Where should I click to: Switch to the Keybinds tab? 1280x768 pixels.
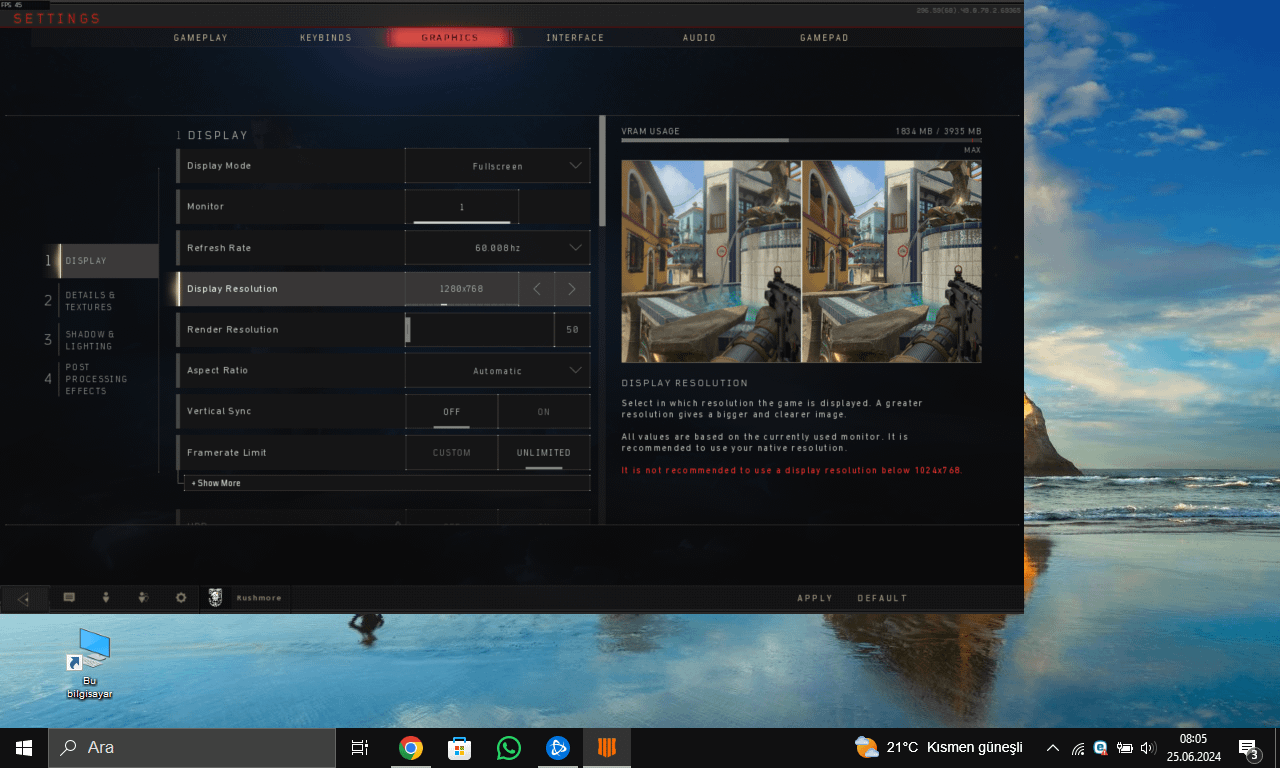click(325, 38)
